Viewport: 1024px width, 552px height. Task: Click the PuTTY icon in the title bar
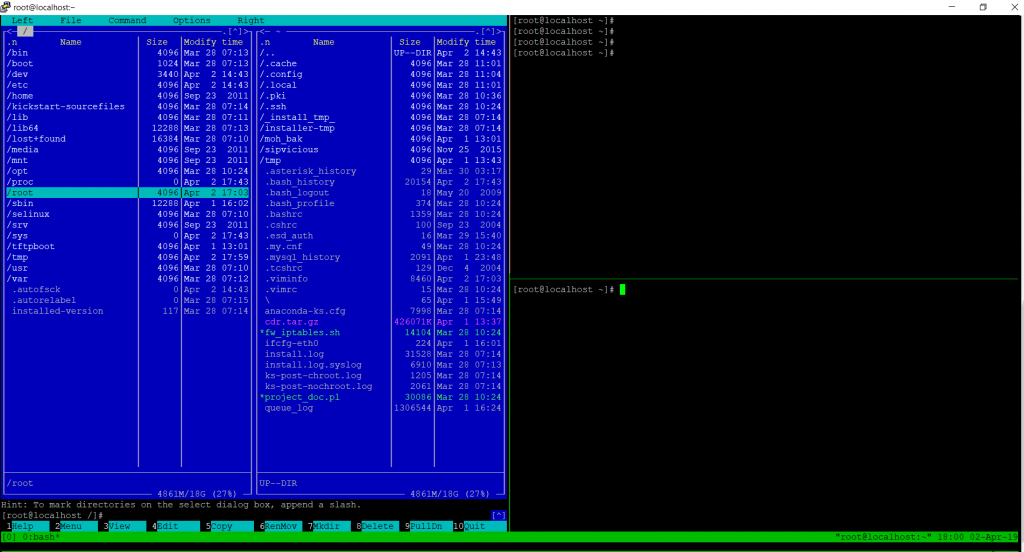pos(7,7)
